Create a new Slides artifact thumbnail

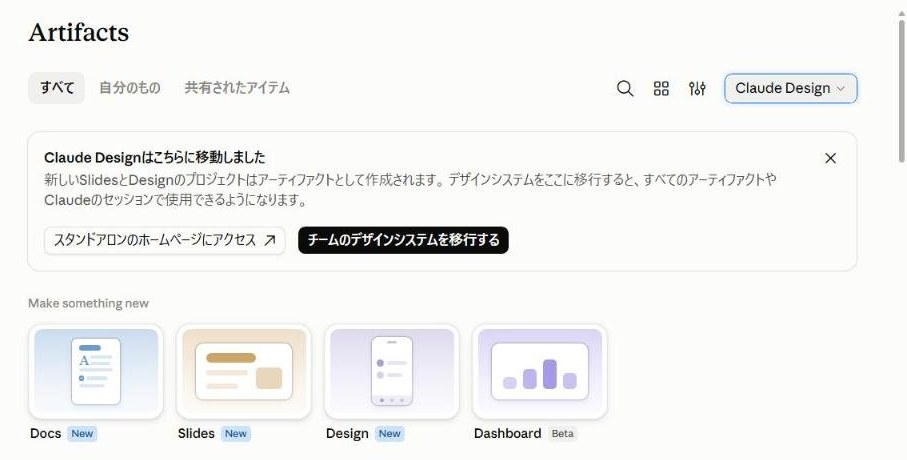click(244, 371)
